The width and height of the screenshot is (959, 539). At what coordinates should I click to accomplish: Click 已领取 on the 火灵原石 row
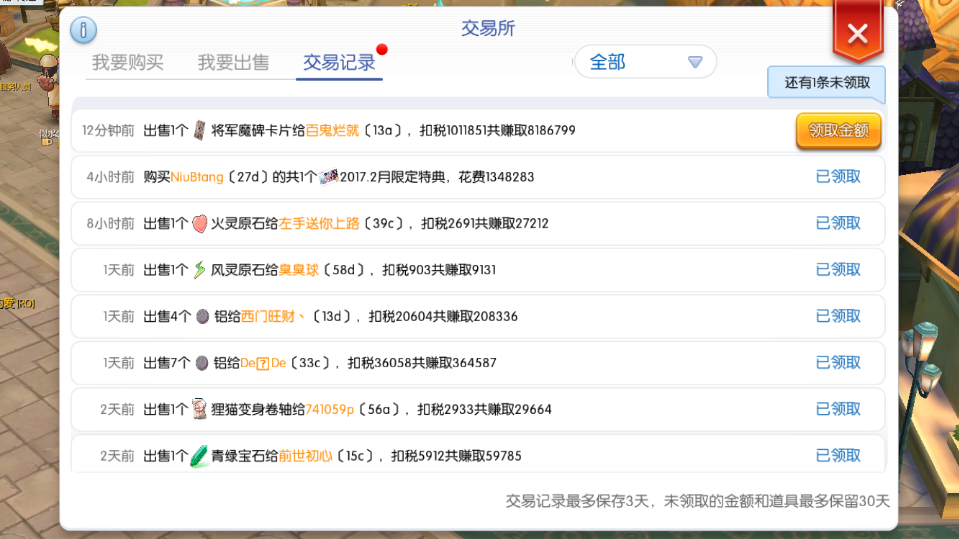click(x=839, y=223)
